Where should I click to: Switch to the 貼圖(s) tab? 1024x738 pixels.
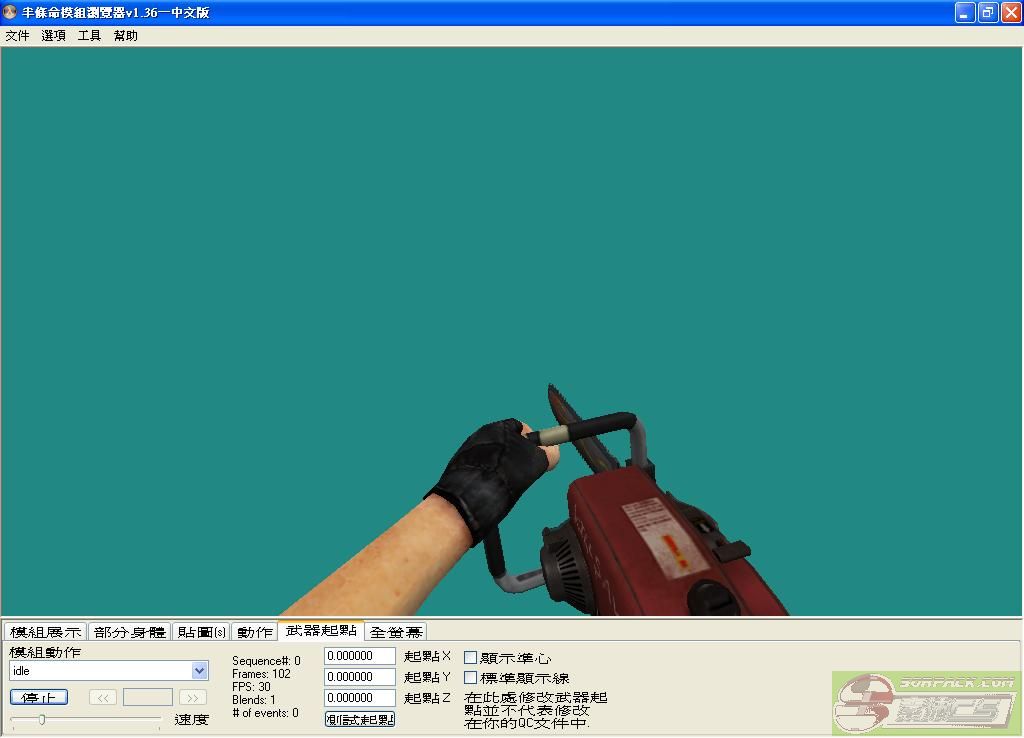[x=201, y=632]
